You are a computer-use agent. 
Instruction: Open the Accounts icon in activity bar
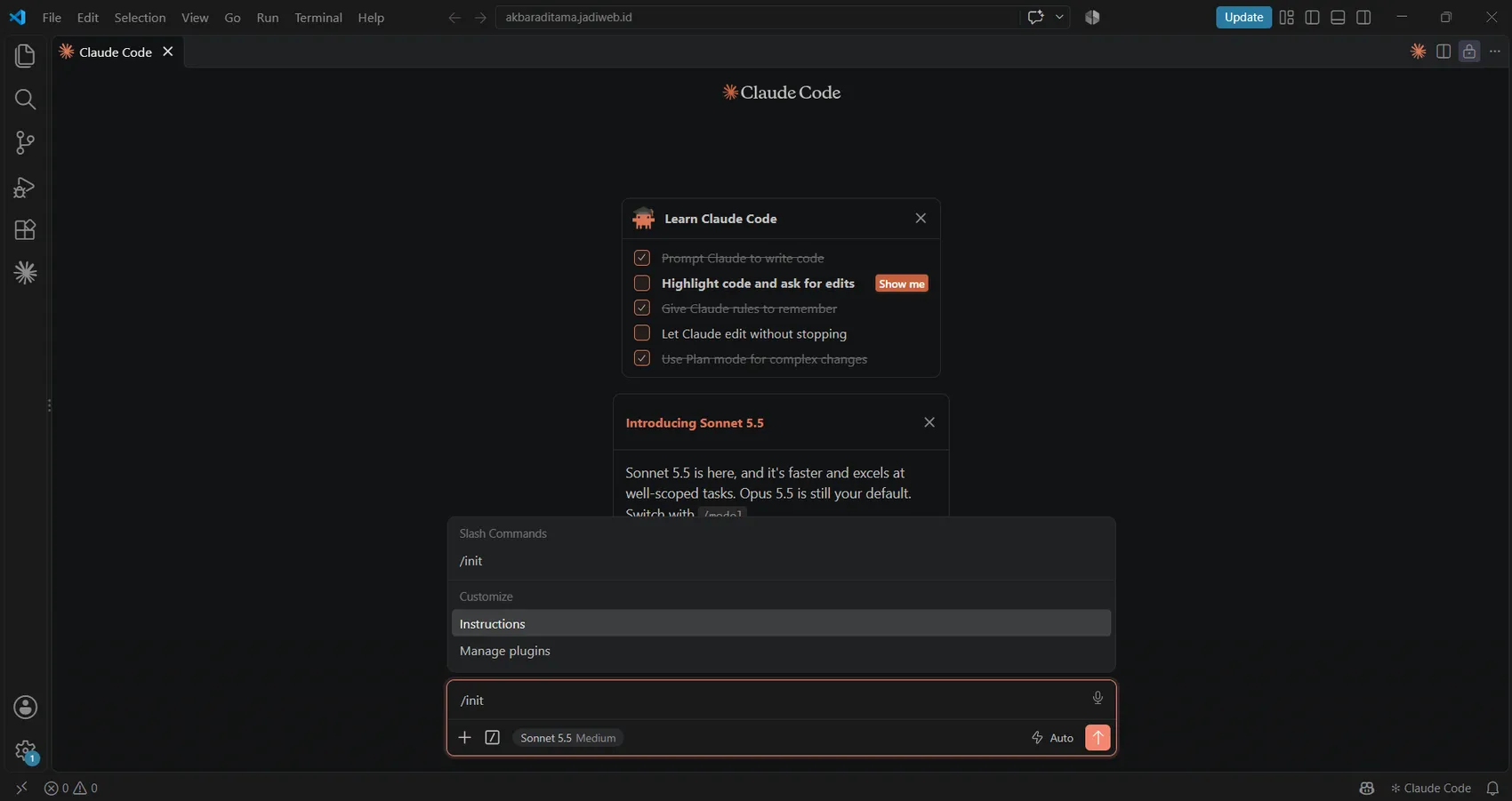click(25, 708)
